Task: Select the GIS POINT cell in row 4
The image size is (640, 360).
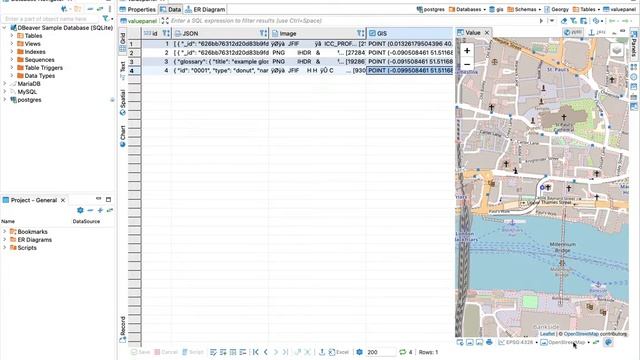Action: point(410,71)
